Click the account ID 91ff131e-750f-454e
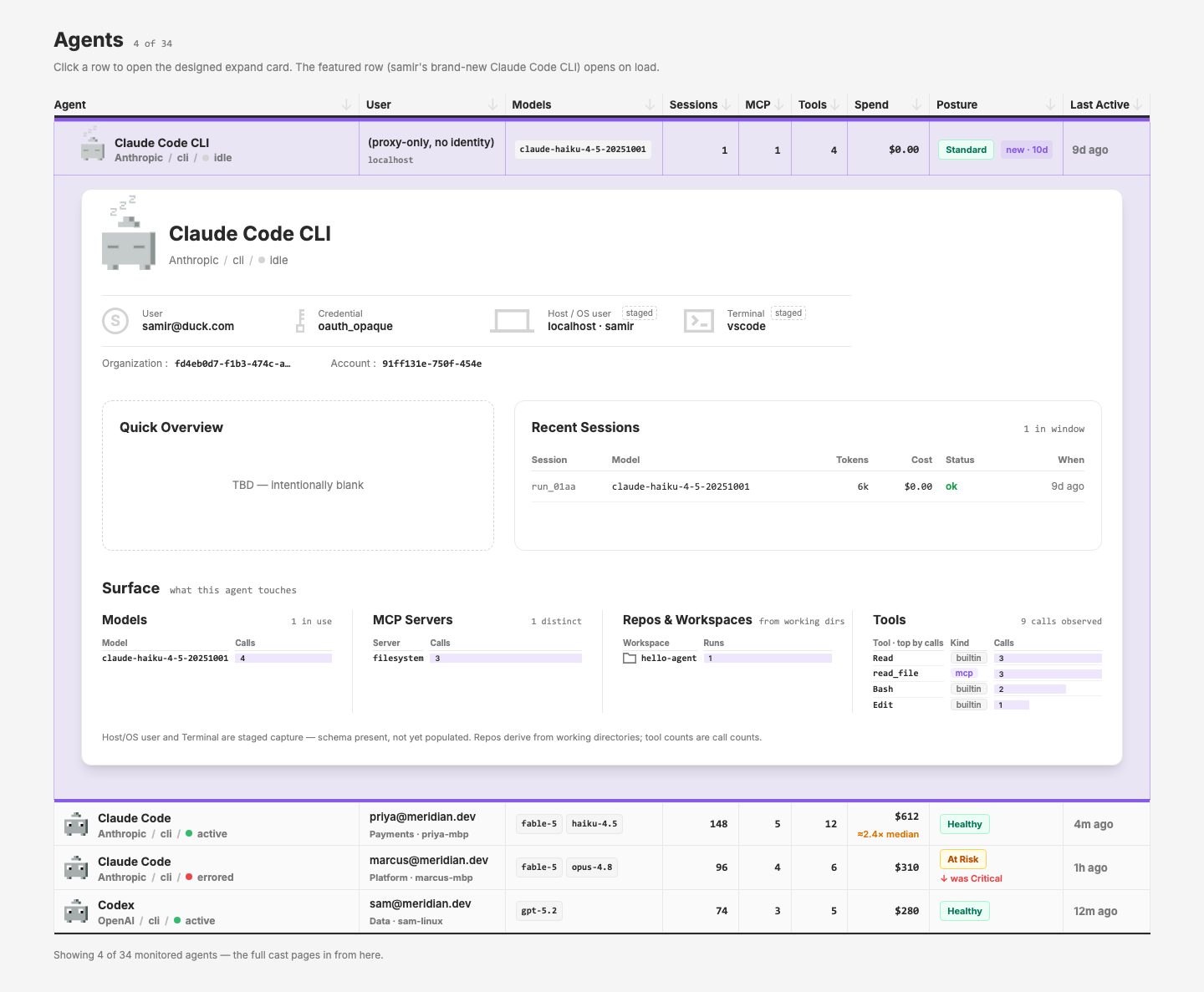The image size is (1204, 992). point(431,364)
